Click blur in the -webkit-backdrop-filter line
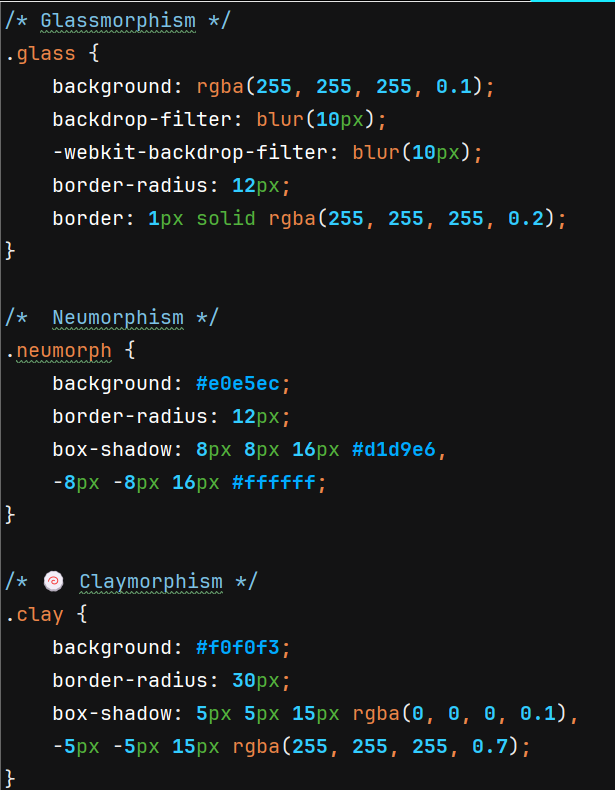Image resolution: width=615 pixels, height=790 pixels. tap(376, 153)
